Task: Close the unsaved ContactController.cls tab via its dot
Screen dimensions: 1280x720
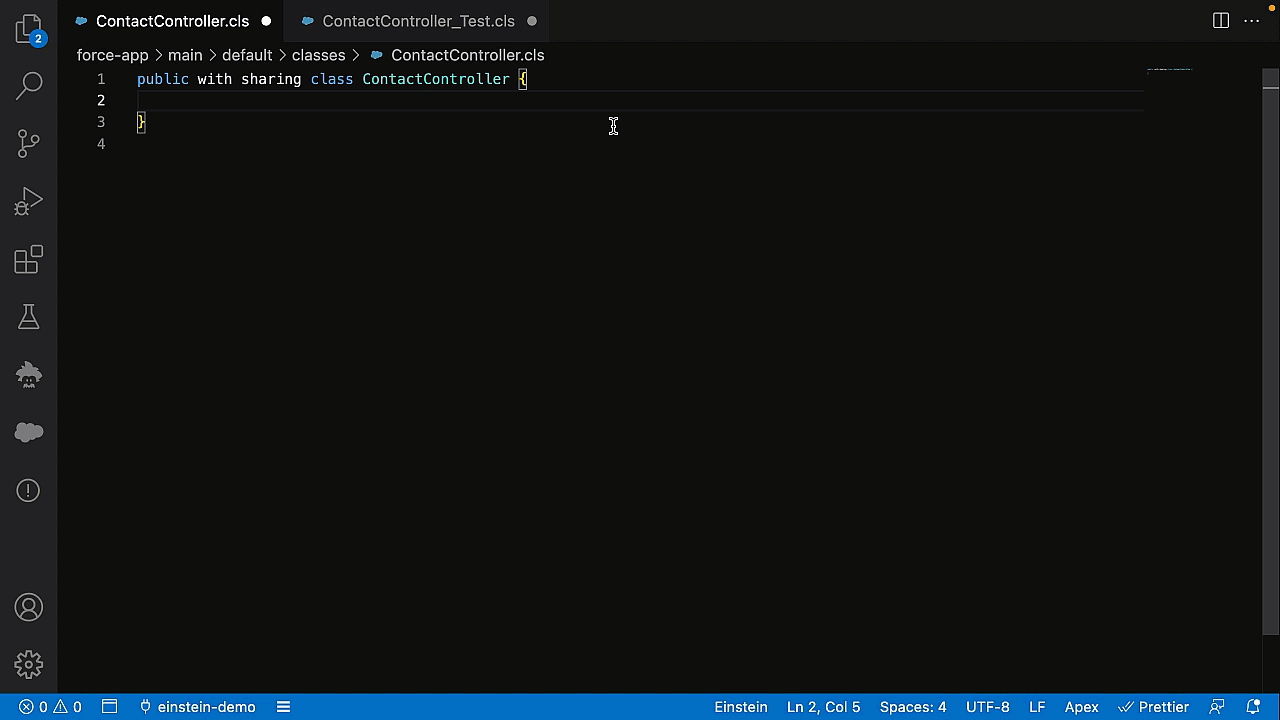Action: 266,21
